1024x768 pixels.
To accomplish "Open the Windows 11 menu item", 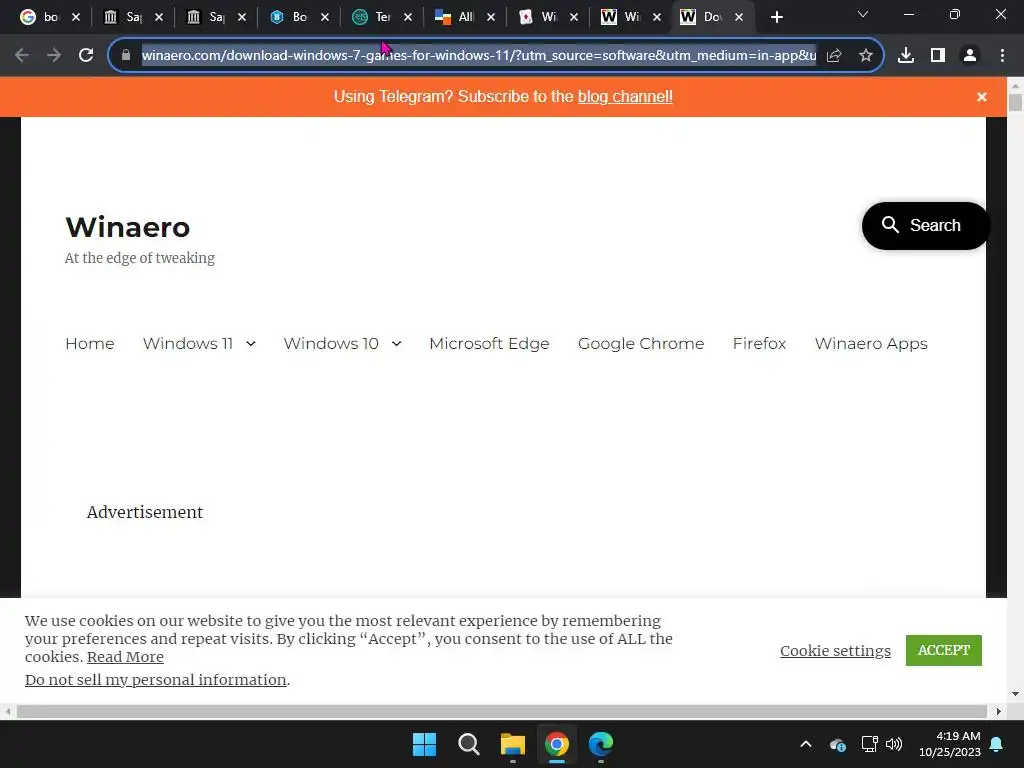I will 187,344.
